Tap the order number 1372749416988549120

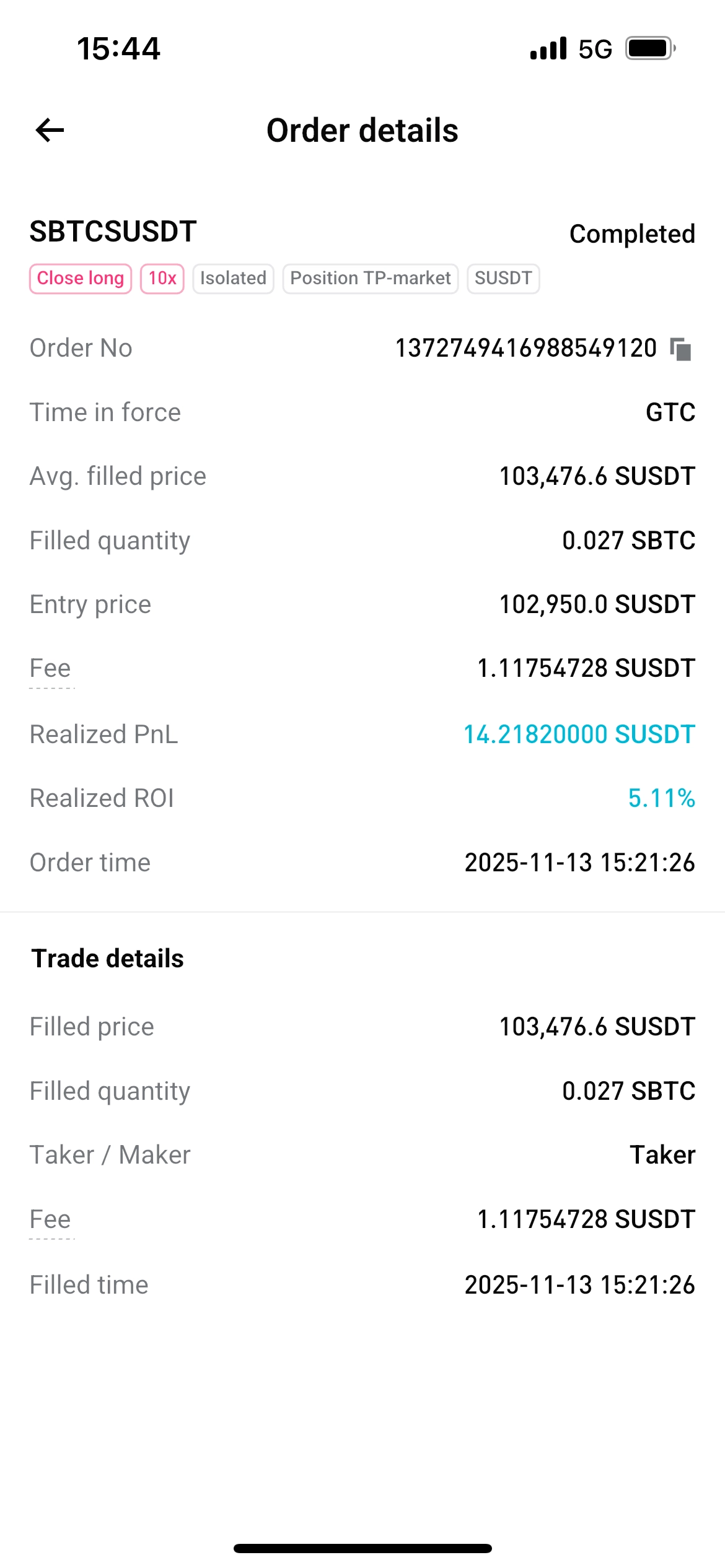pos(526,348)
